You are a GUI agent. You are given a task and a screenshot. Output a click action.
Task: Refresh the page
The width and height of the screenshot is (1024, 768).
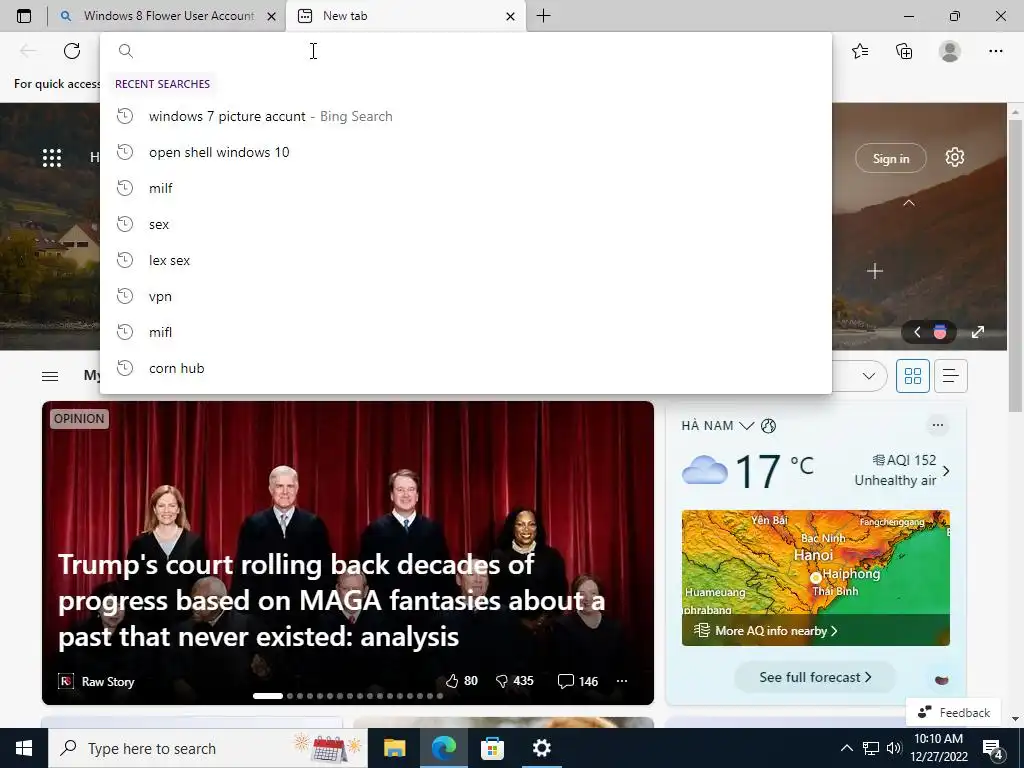(72, 51)
